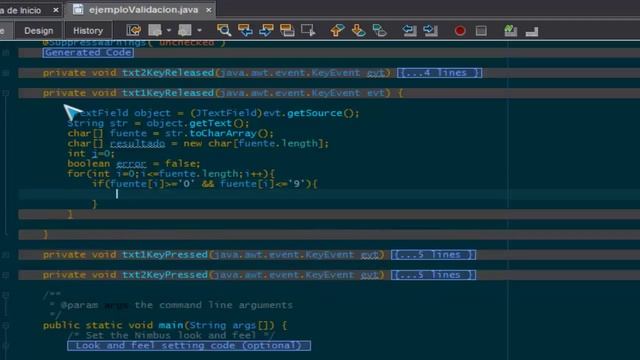
Task: Toggle Highlight Search icon
Action: point(287,31)
